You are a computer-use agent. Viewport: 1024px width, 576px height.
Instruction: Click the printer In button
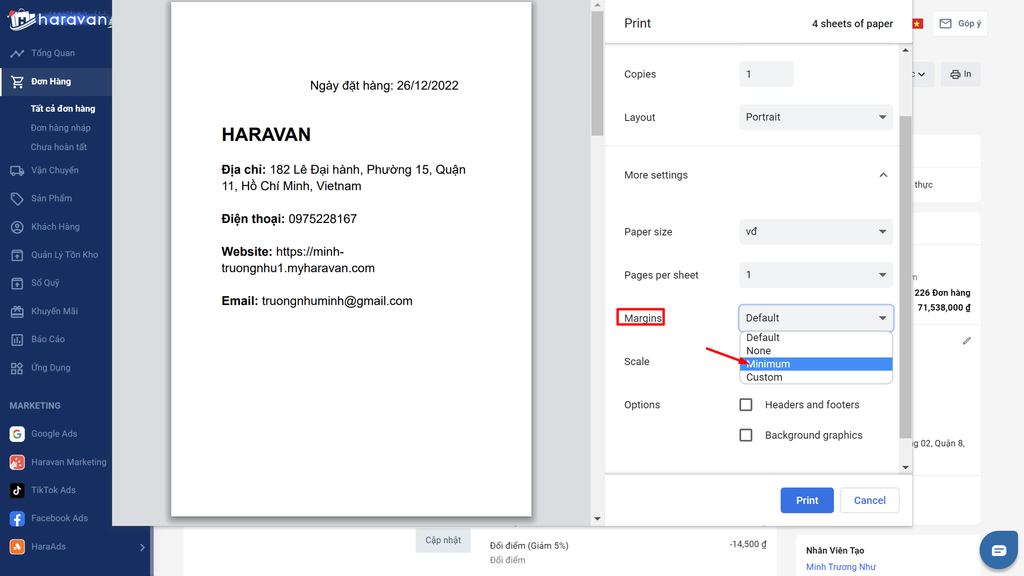(x=961, y=74)
